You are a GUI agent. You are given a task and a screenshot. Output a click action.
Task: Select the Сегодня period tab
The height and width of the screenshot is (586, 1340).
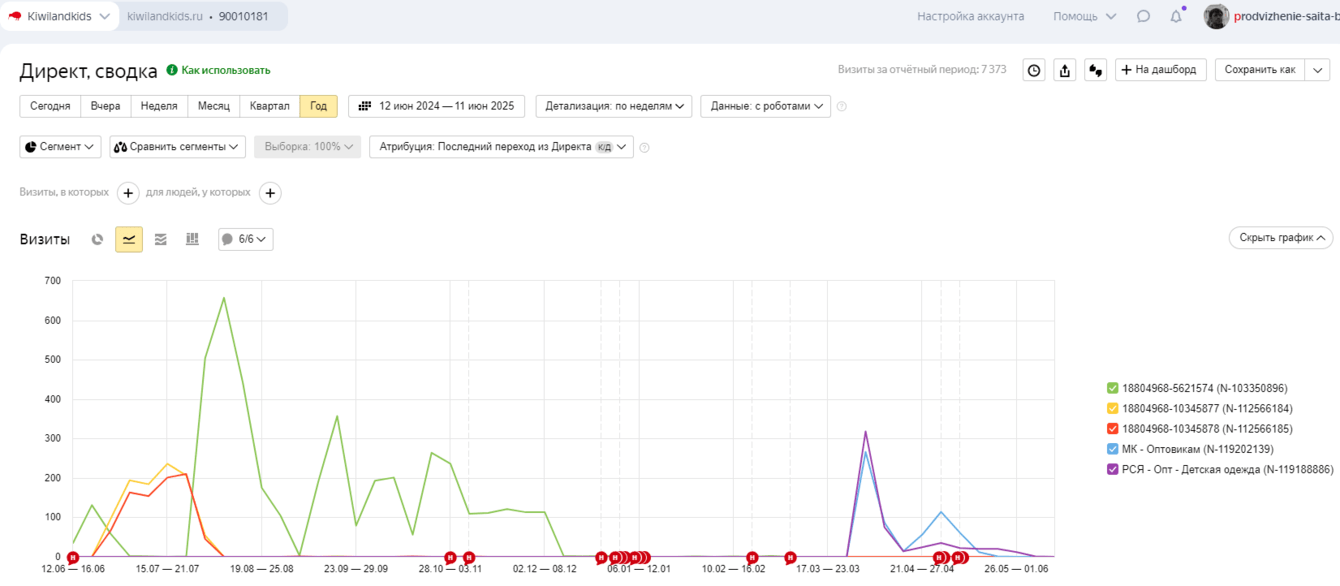[50, 106]
